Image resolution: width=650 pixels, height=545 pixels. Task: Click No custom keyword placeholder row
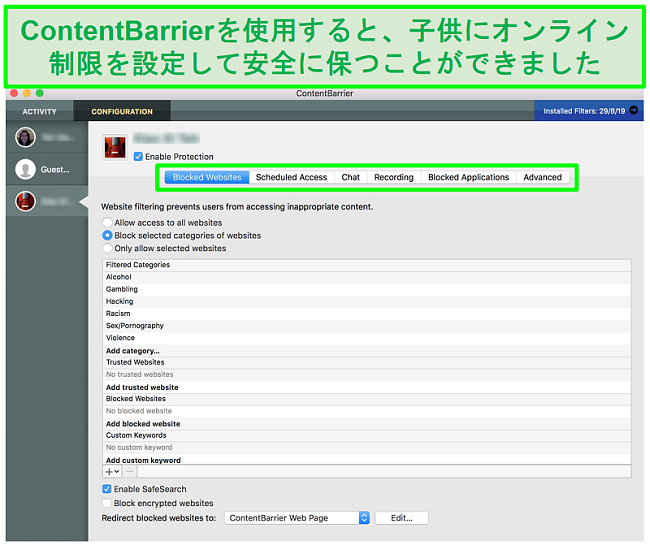click(x=366, y=447)
